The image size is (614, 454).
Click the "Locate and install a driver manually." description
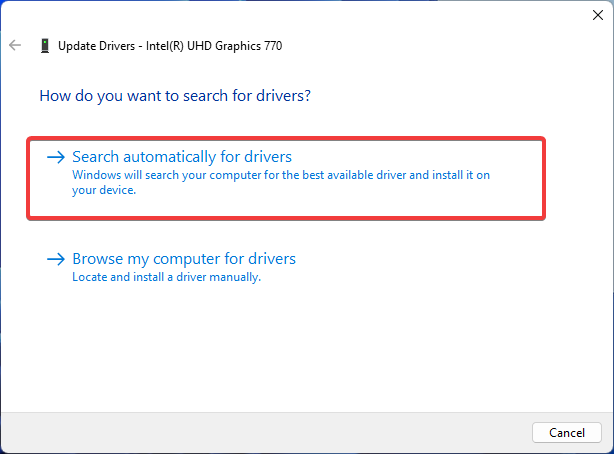[166, 277]
